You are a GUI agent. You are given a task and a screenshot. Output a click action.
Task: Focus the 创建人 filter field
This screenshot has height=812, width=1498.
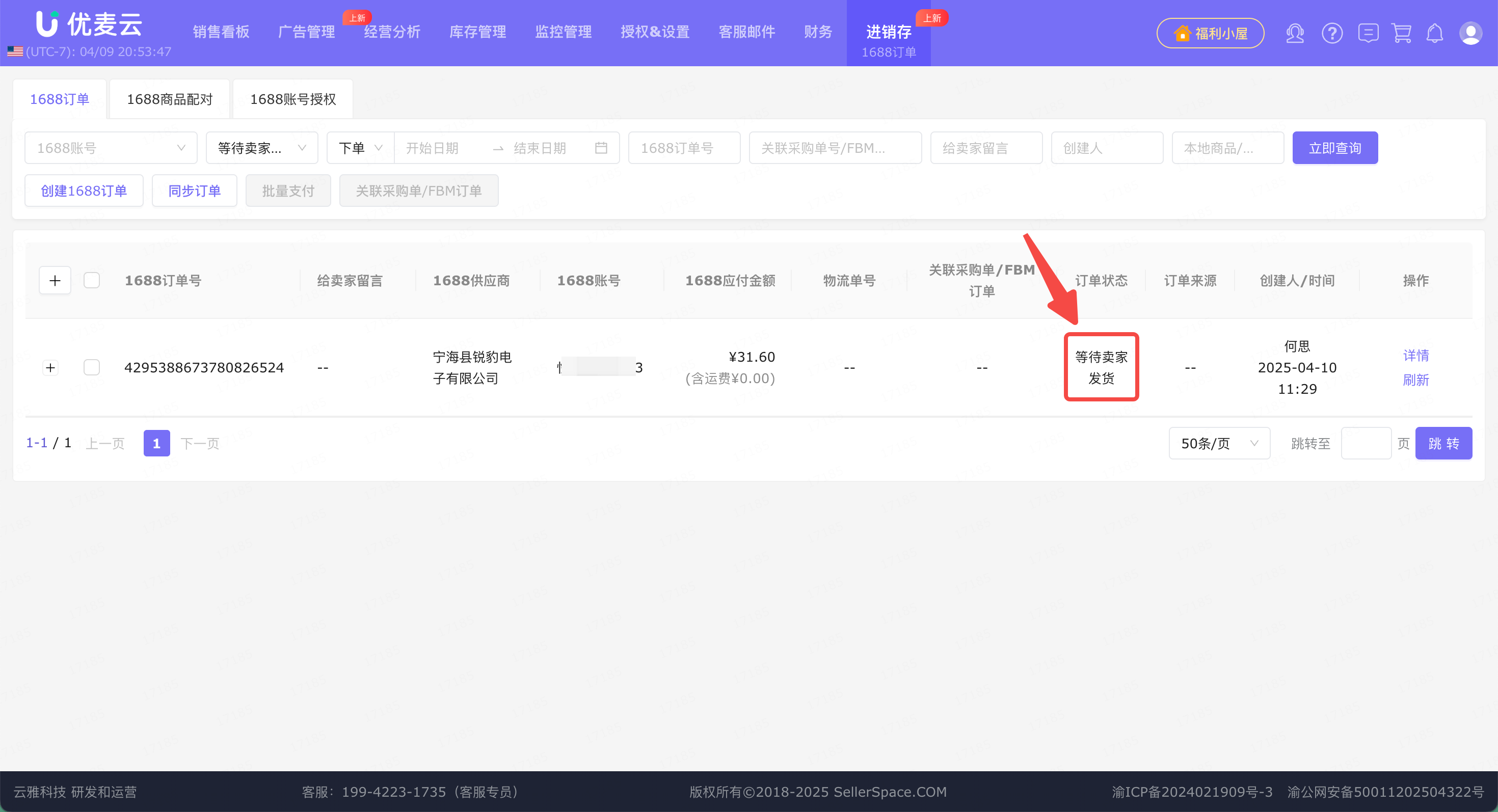point(1107,148)
